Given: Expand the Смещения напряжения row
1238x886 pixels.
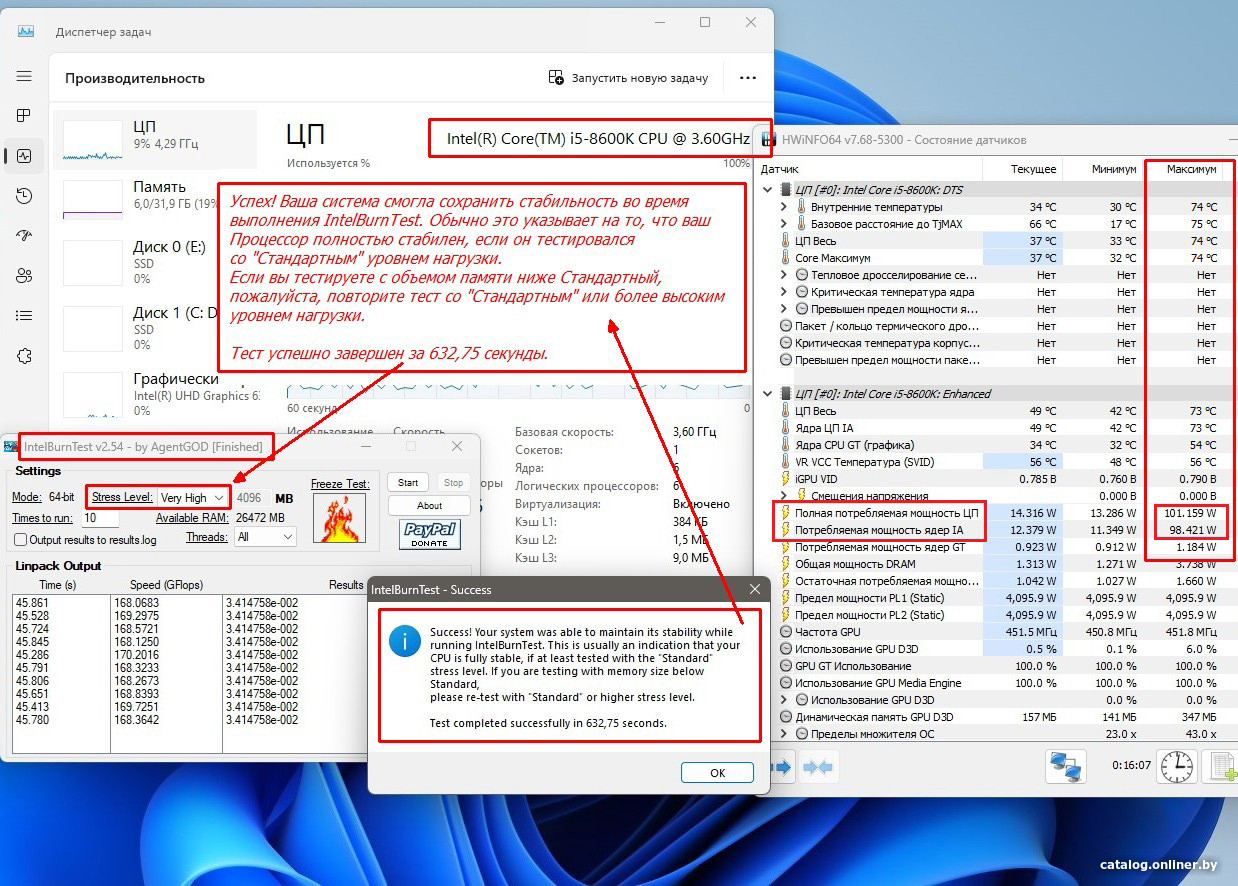Looking at the screenshot, I should (x=785, y=496).
